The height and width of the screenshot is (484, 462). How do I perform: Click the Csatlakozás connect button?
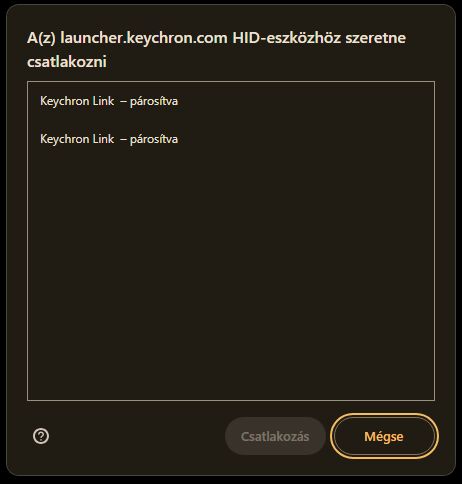[x=275, y=436]
